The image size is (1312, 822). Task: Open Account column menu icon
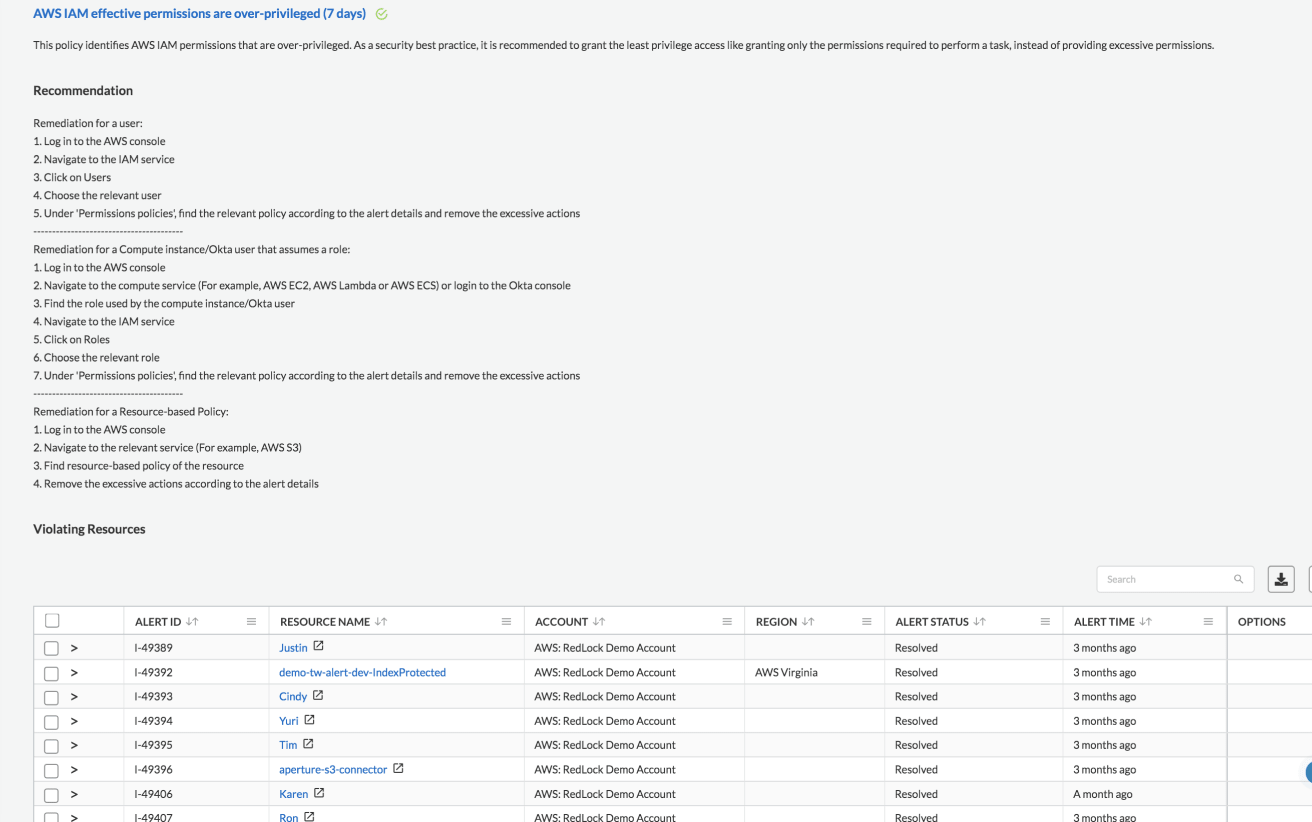point(727,622)
